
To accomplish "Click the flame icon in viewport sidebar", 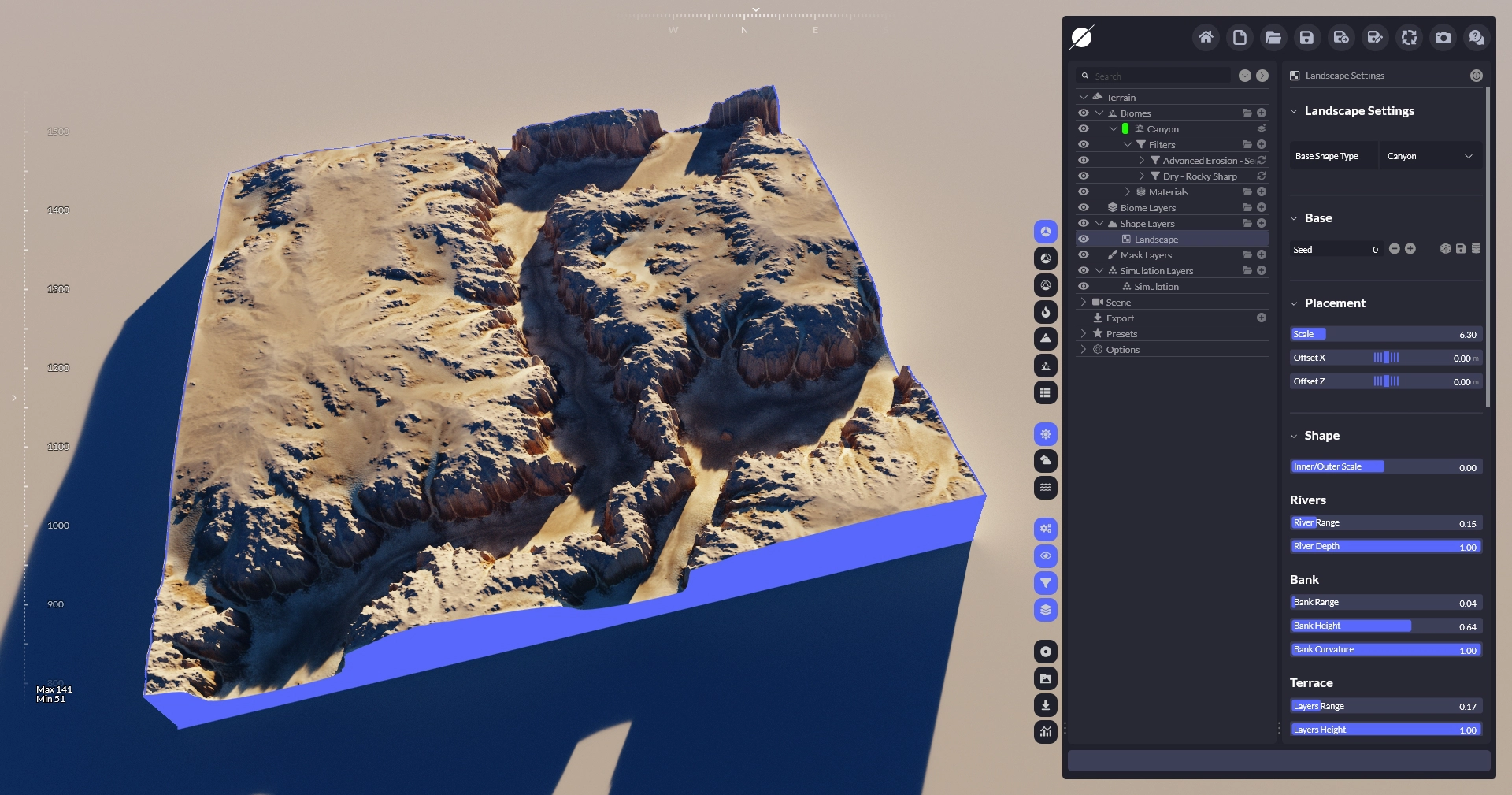I will click(1045, 312).
